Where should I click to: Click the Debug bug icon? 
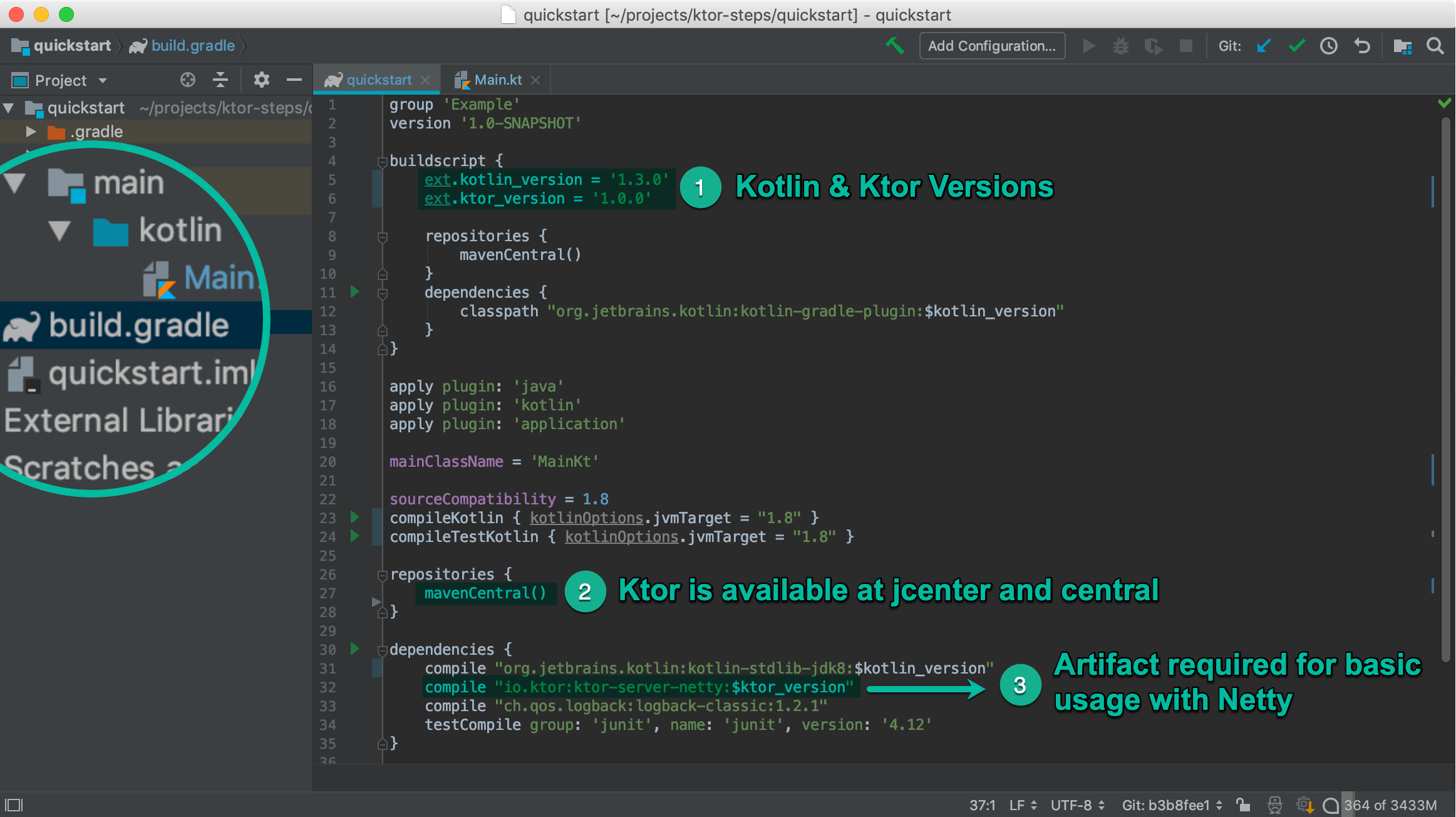pyautogui.click(x=1121, y=46)
